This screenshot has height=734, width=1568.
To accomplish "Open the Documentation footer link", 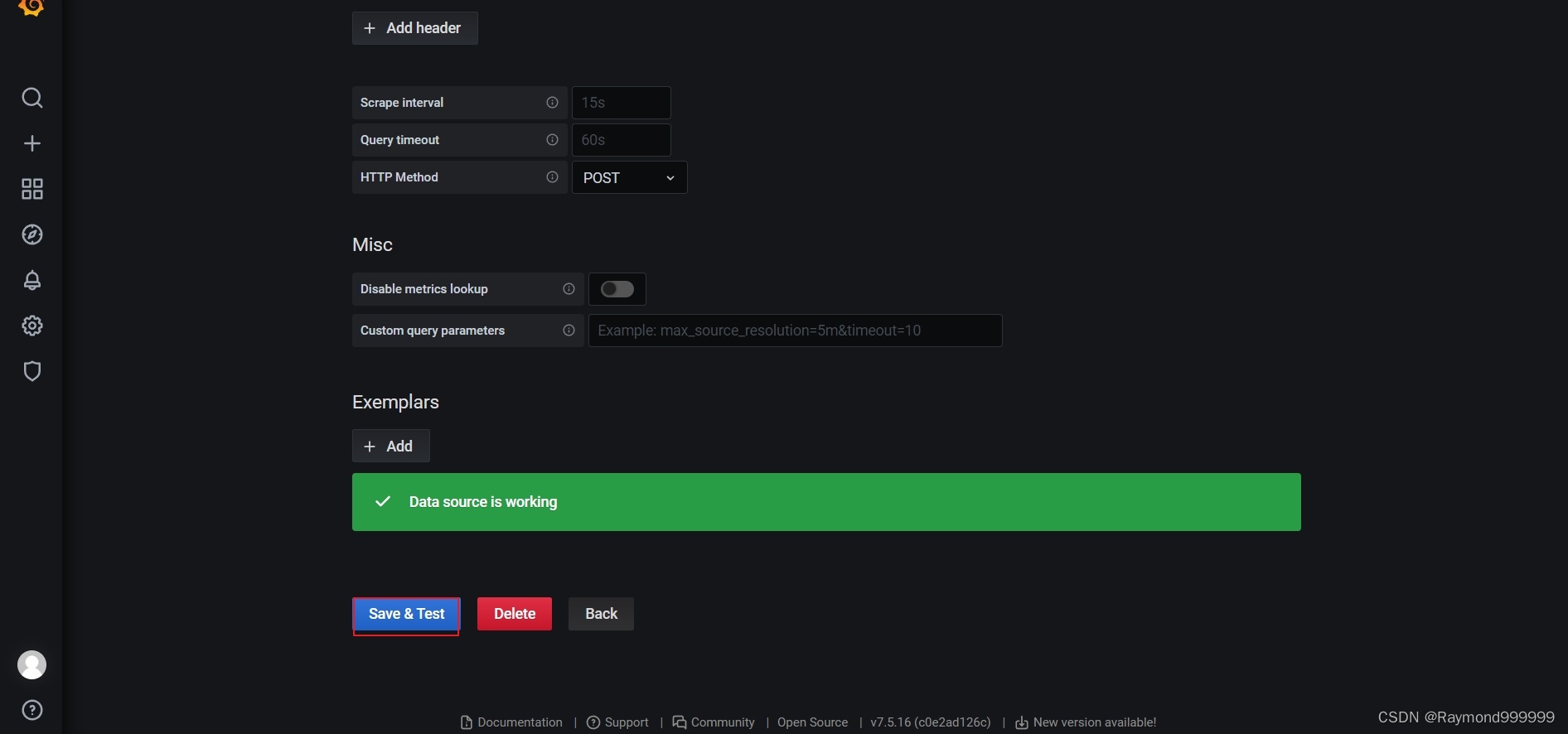I will coord(511,722).
